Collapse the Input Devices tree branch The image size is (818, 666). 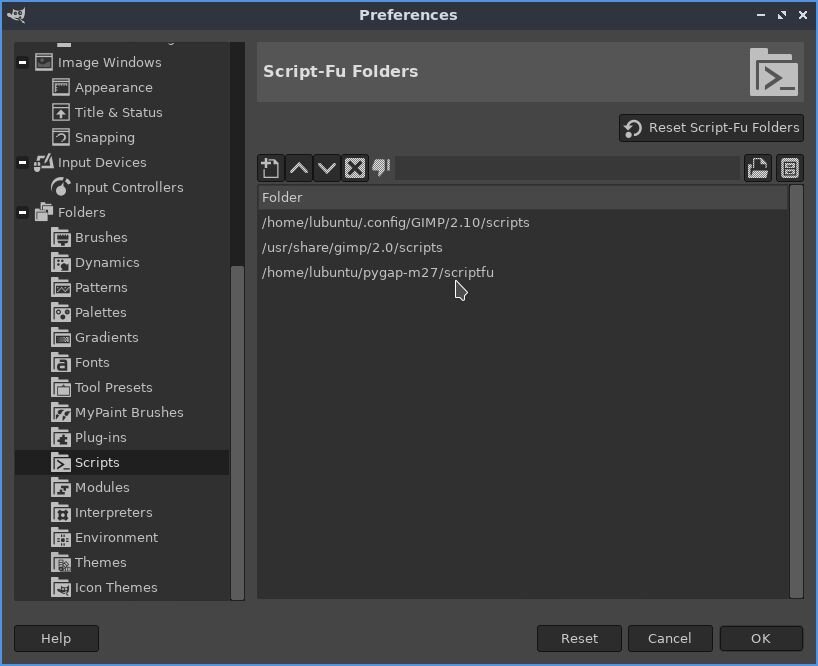tap(22, 163)
